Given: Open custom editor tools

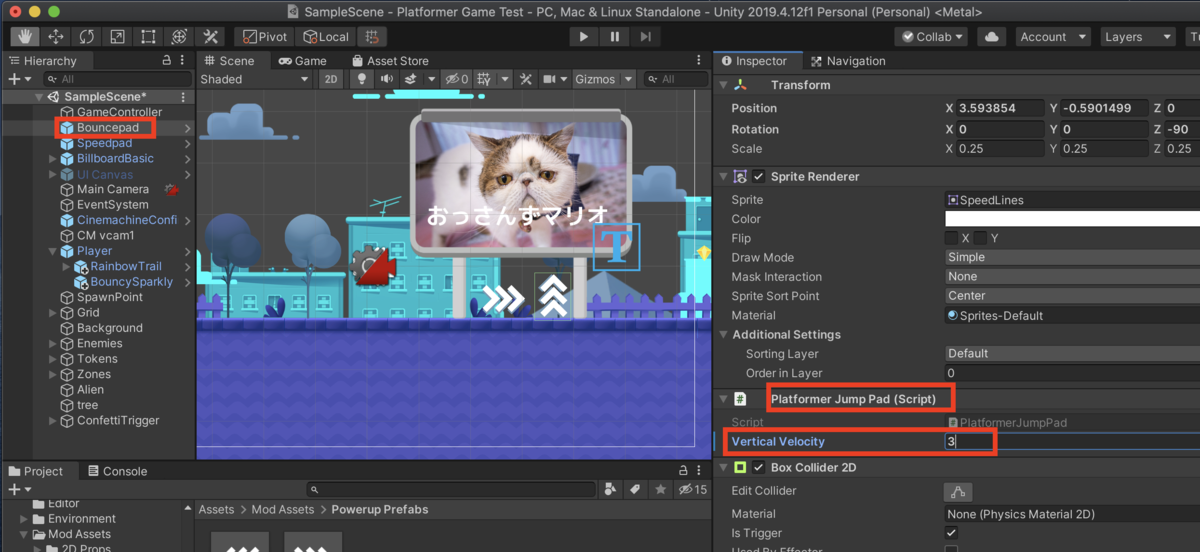Looking at the screenshot, I should pyautogui.click(x=211, y=37).
